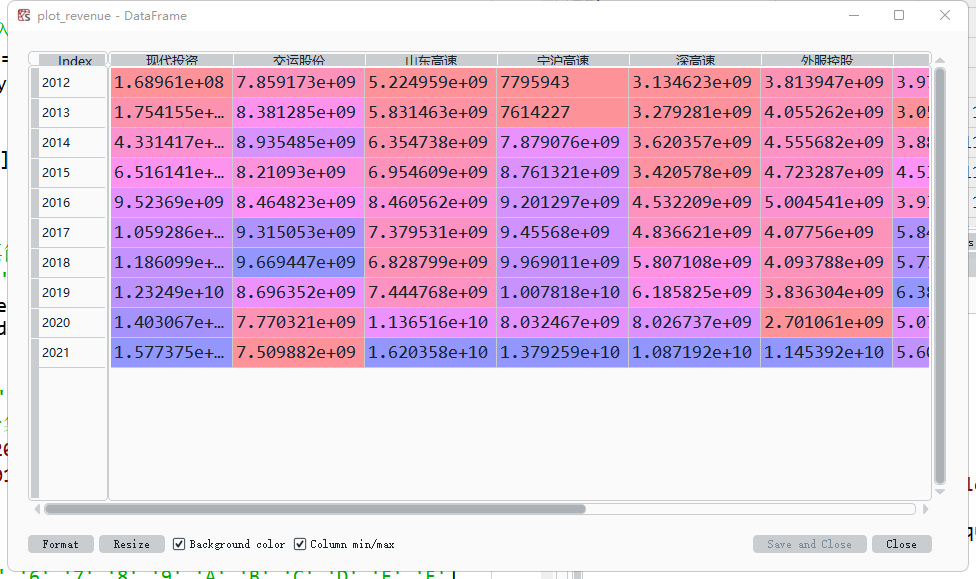Select cell 4.07756e+09
The image size is (976, 579).
(x=827, y=232)
